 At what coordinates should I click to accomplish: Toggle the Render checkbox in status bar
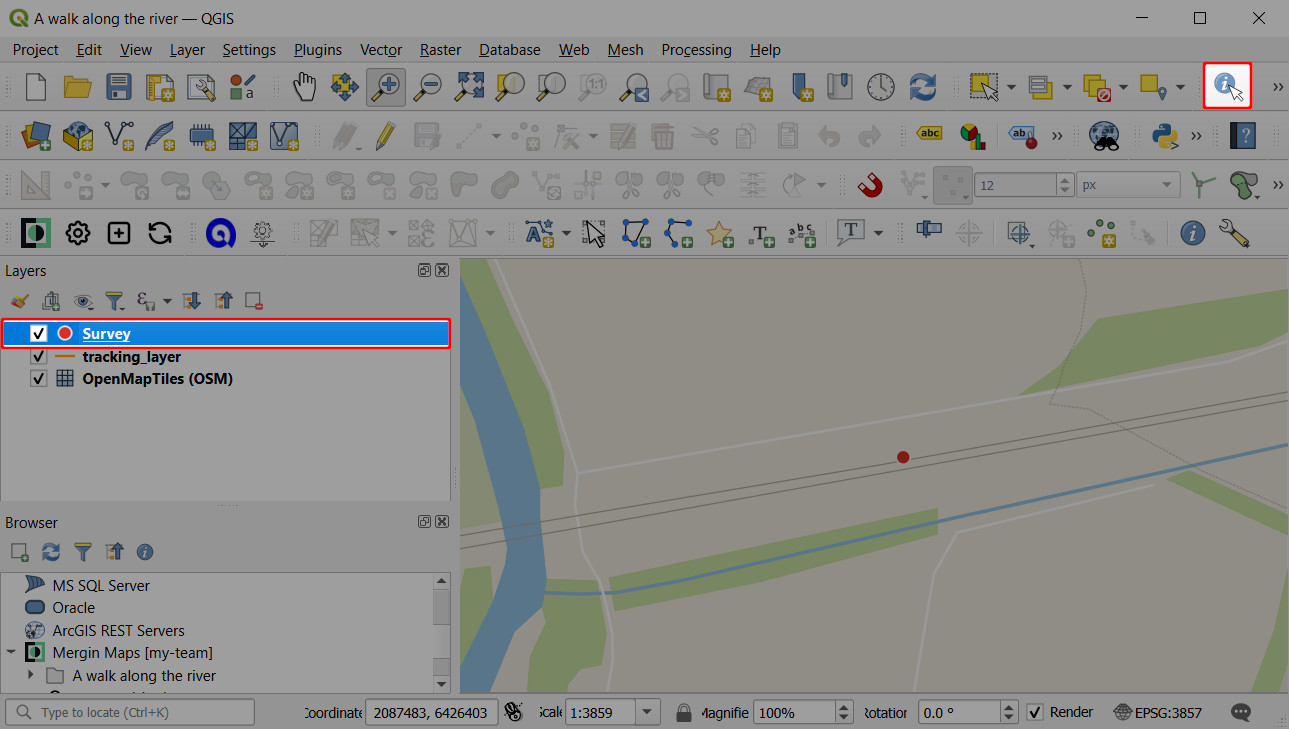point(1036,712)
